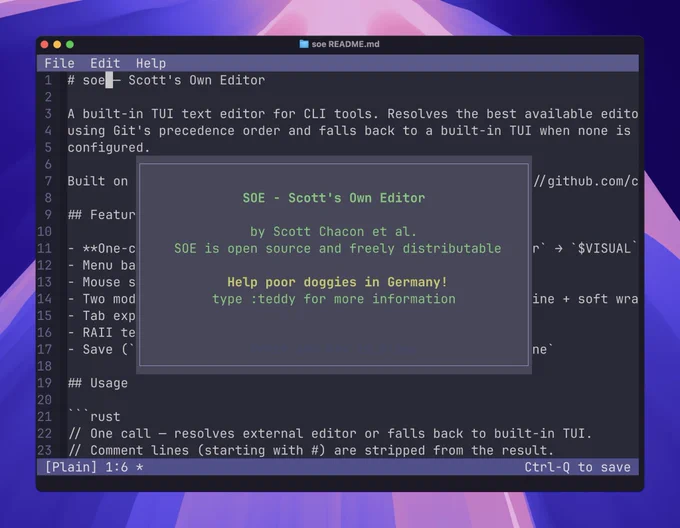Click 'configured.' on line 5

click(109, 147)
